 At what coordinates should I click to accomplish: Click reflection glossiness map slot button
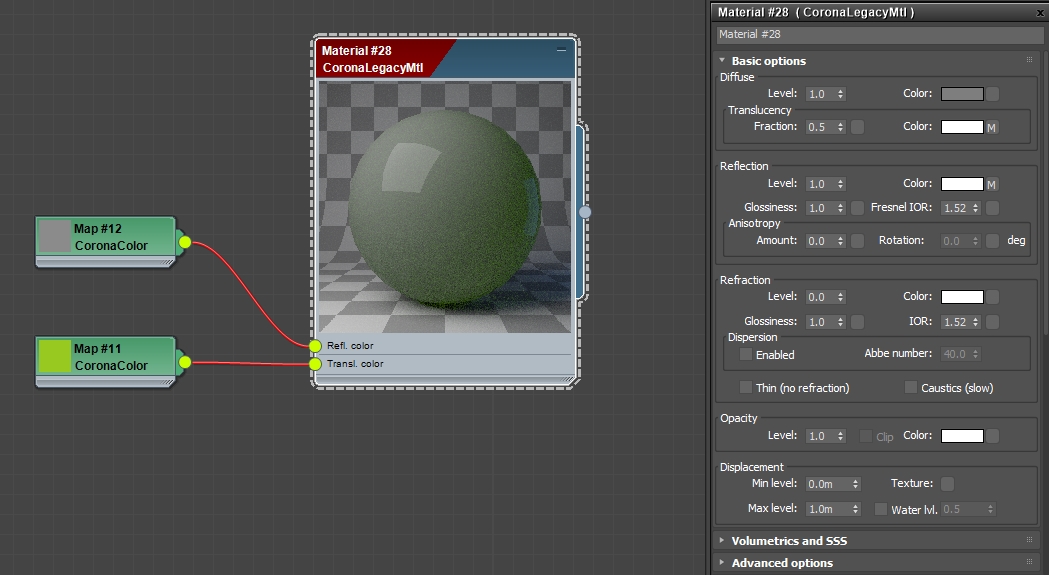857,208
